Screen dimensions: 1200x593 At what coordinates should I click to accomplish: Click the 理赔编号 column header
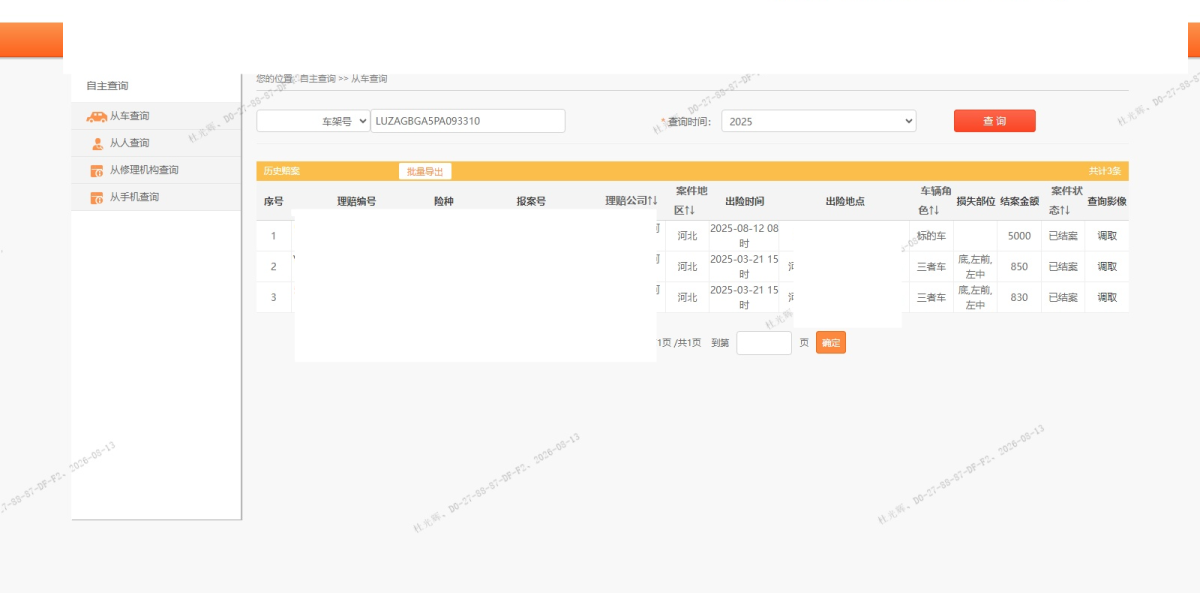click(x=356, y=201)
